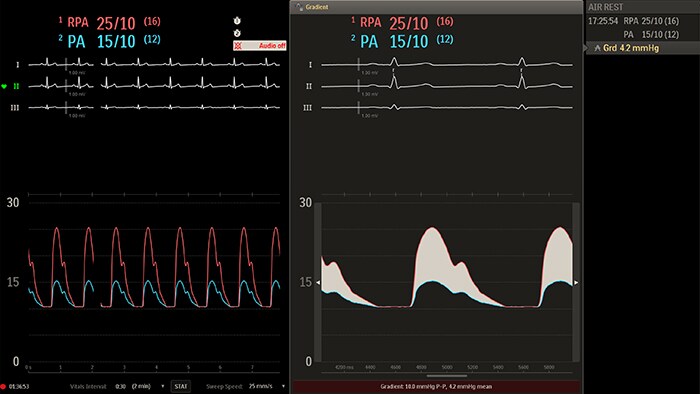Screen dimensions: 700x394
Task: Click the stopwatch 2 timer icon
Action: pos(237,33)
